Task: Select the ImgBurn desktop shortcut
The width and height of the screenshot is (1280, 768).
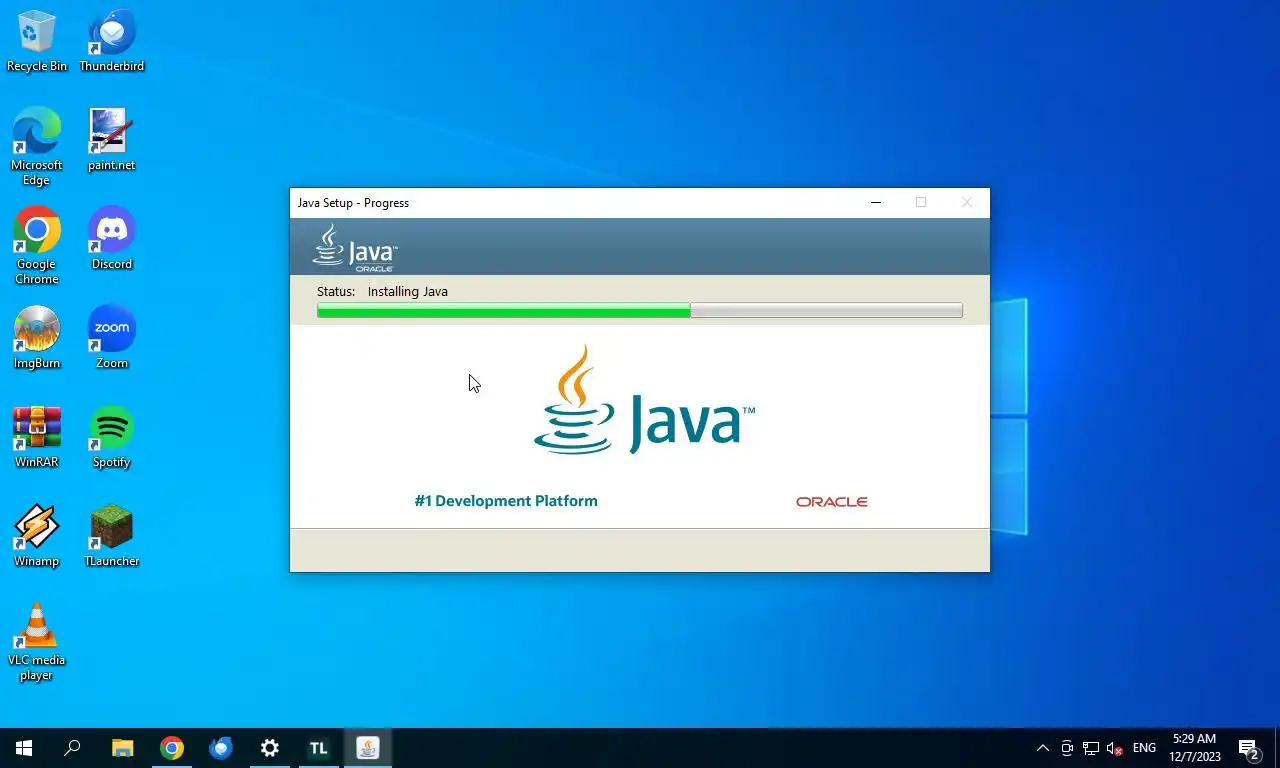Action: tap(37, 338)
